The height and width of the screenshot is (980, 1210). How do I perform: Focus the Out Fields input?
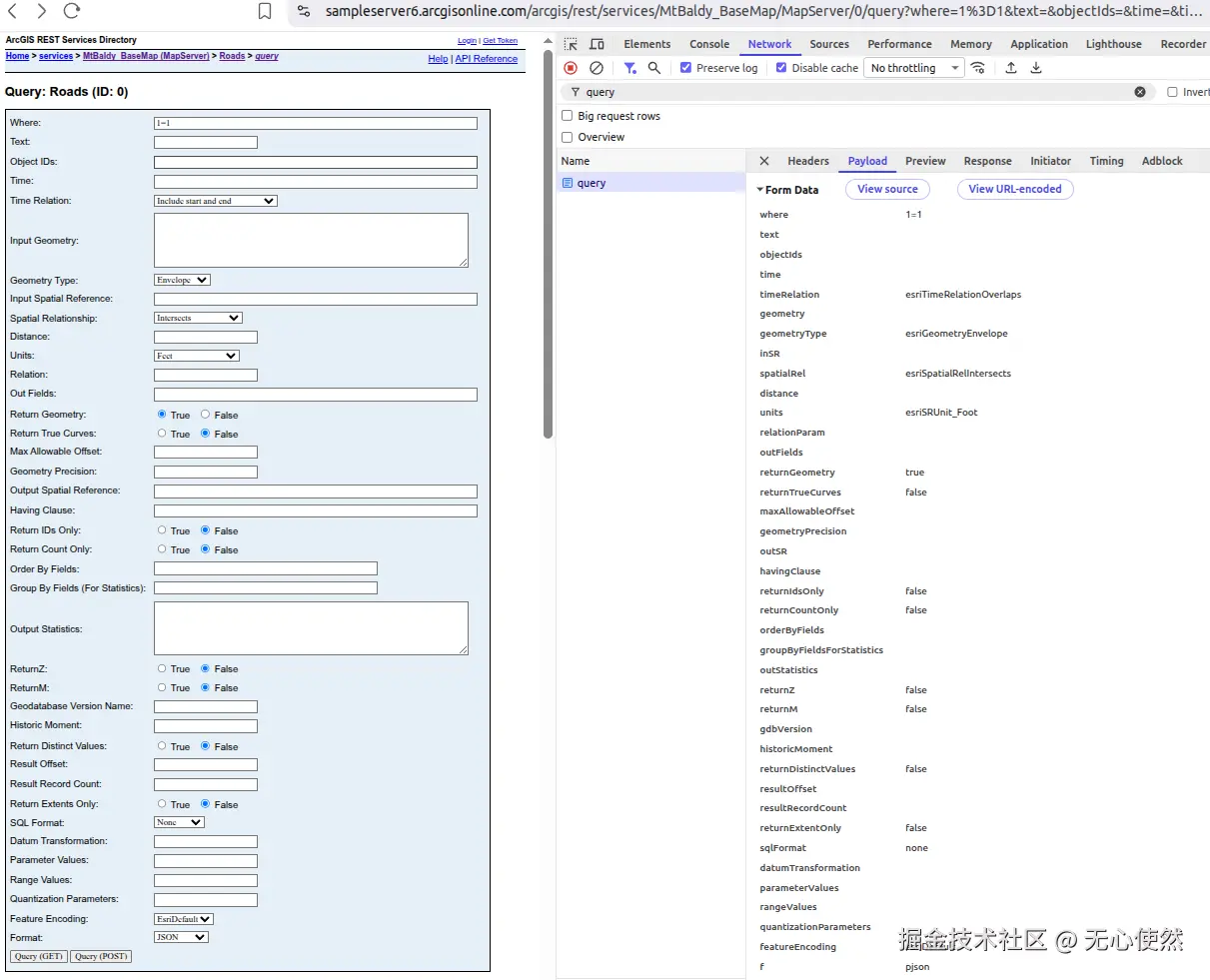(x=316, y=395)
